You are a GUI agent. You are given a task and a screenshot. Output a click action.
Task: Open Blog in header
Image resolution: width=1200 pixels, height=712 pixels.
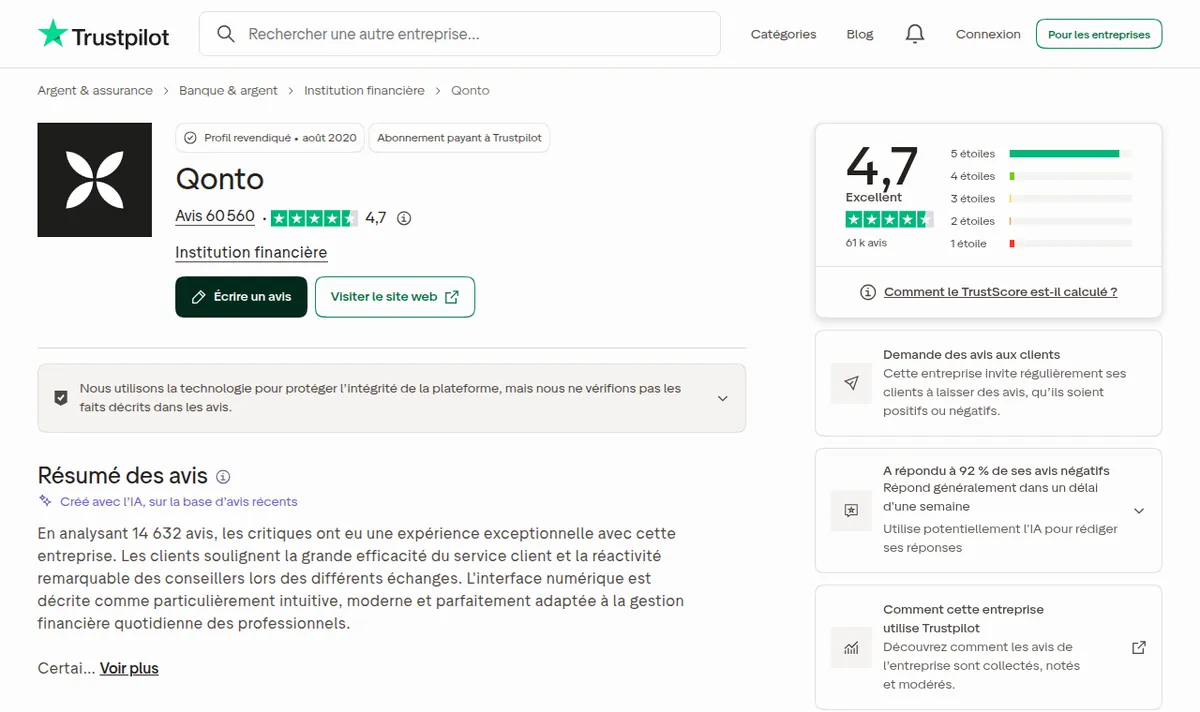pyautogui.click(x=860, y=34)
